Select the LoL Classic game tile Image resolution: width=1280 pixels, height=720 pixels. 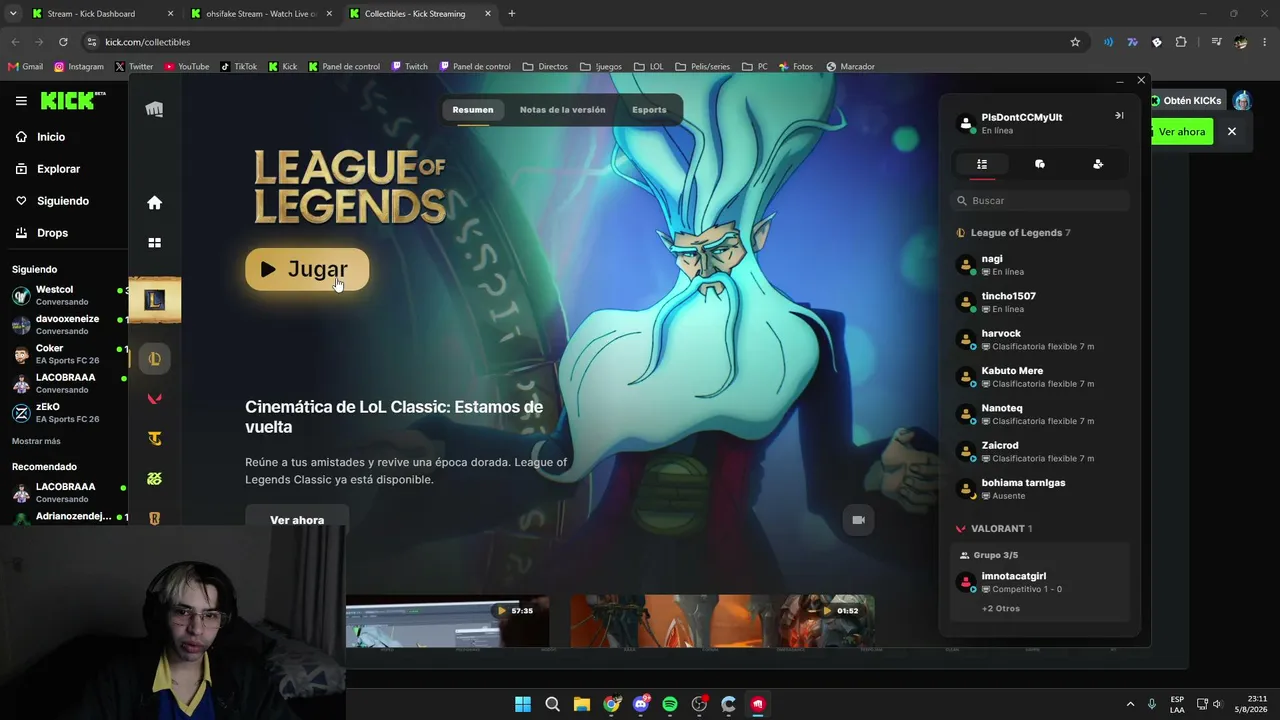coord(154,299)
